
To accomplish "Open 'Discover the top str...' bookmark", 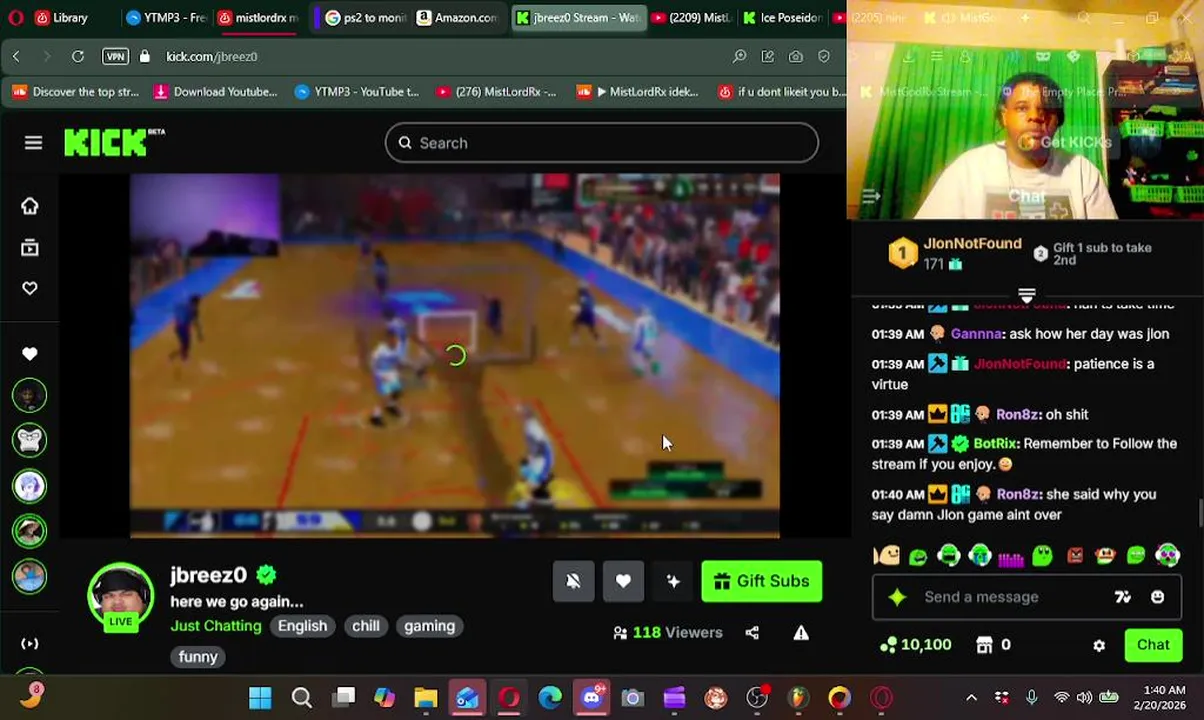I will (76, 92).
